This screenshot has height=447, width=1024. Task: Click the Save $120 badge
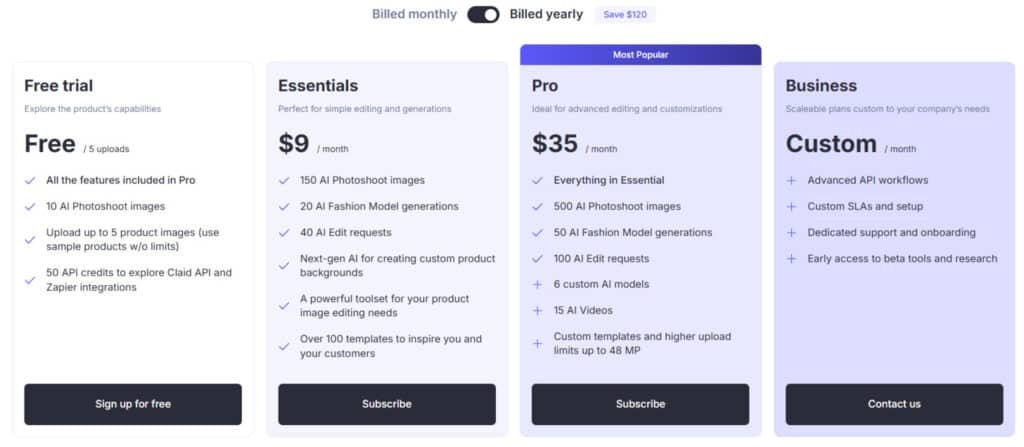pos(625,15)
